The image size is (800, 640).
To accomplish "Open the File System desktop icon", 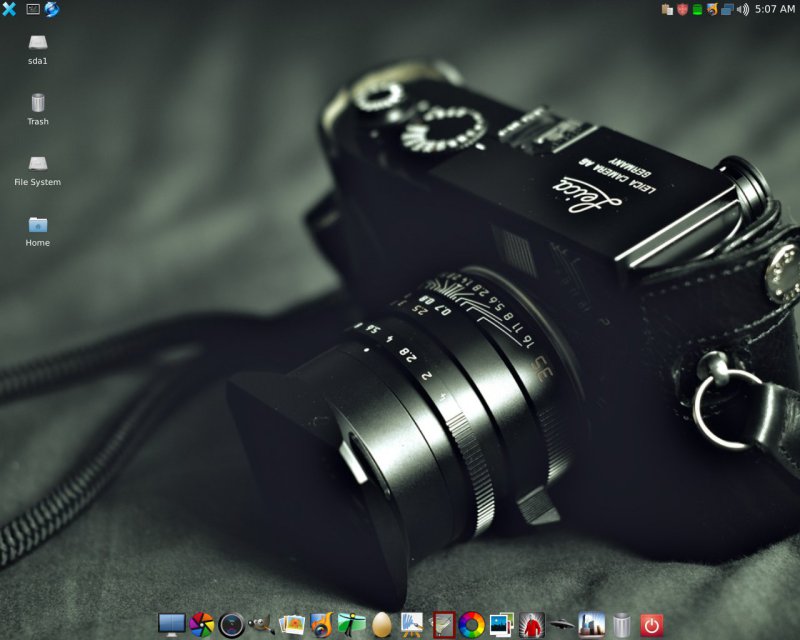I will tap(38, 164).
